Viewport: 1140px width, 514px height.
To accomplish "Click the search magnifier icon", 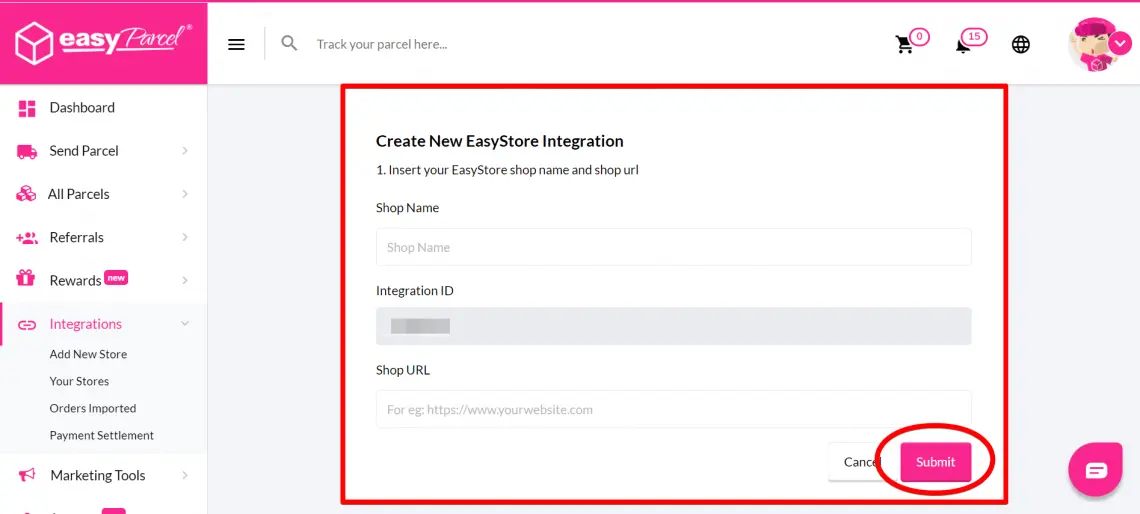I will click(x=289, y=43).
